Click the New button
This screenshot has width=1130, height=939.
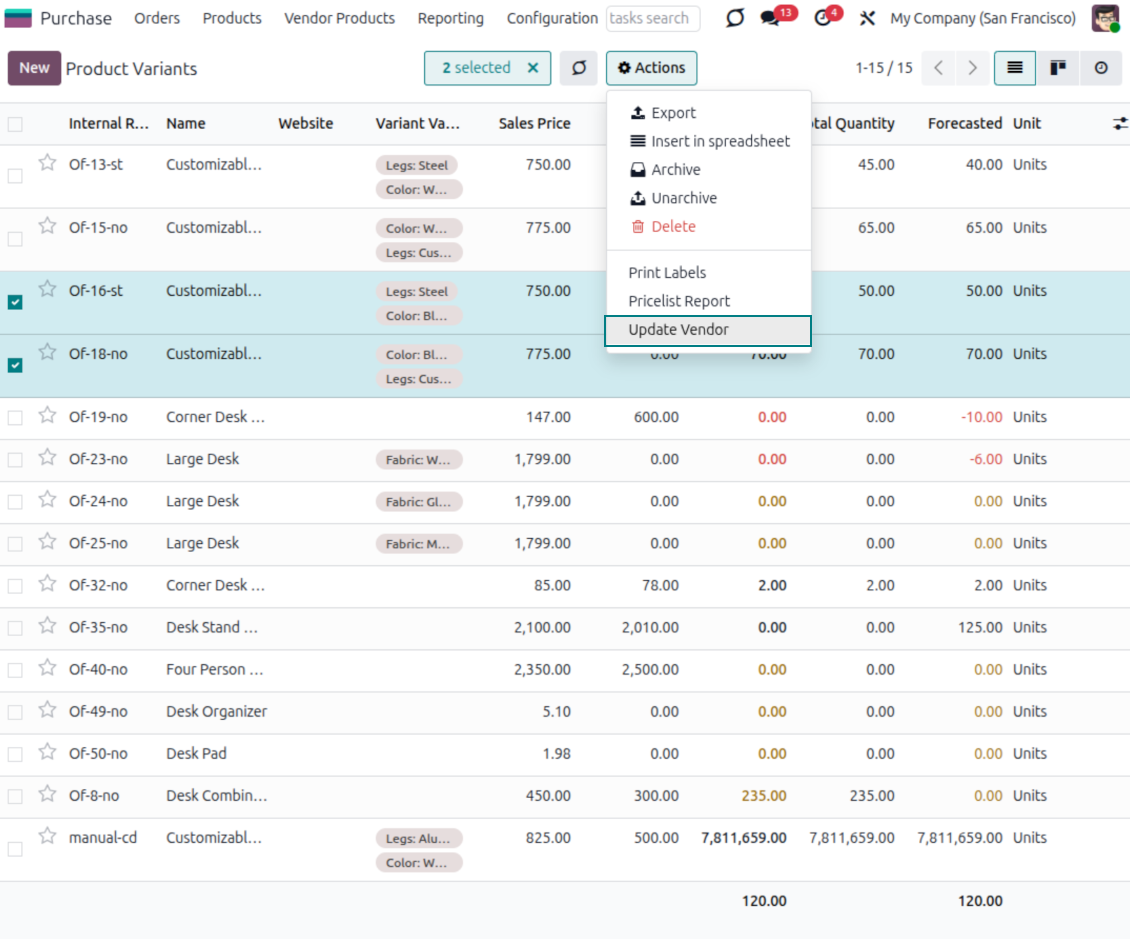(34, 68)
